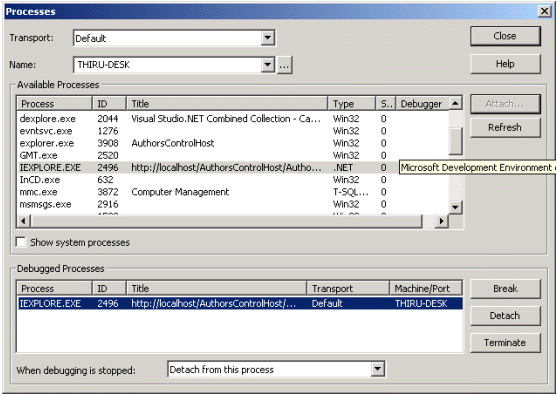The image size is (558, 396).
Task: Open the Transport dropdown
Action: click(268, 38)
